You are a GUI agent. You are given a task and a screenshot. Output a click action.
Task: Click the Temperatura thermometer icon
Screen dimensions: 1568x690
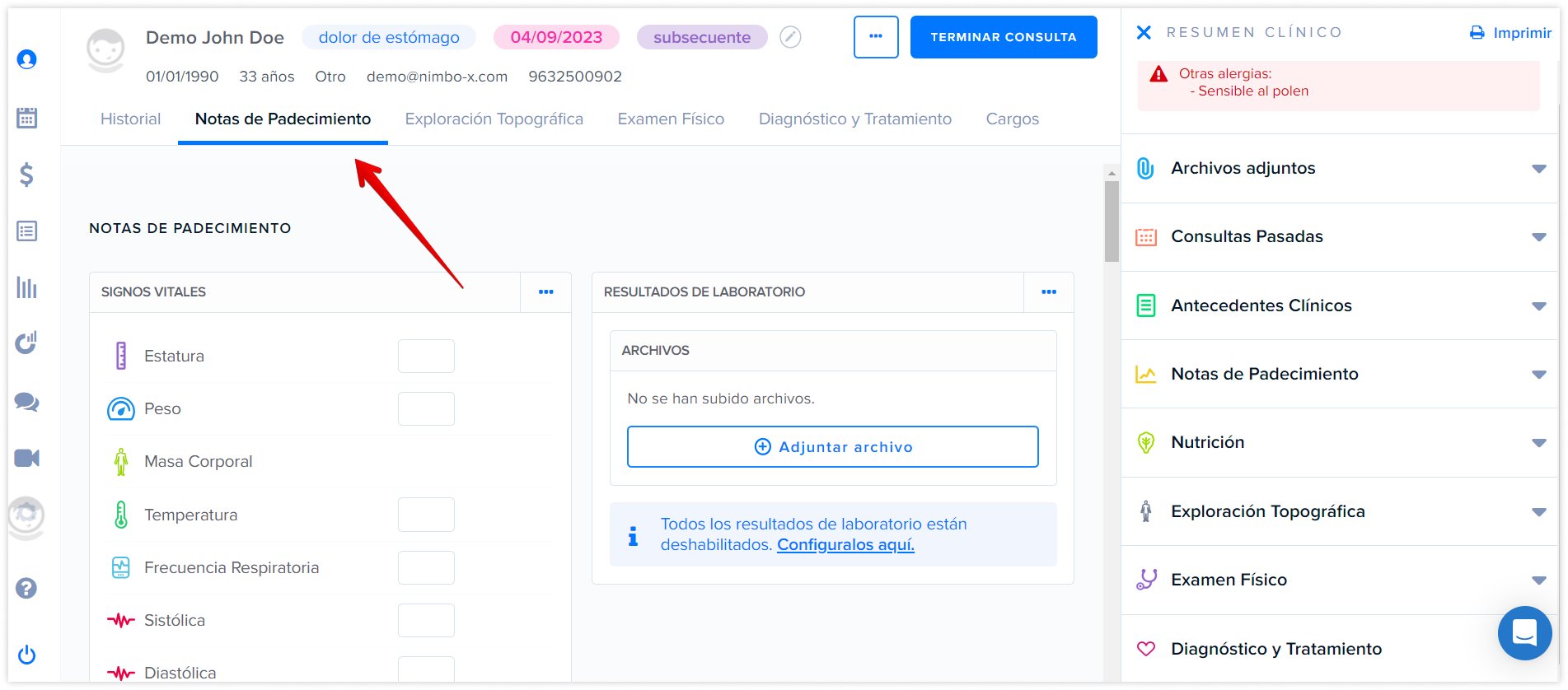(121, 515)
